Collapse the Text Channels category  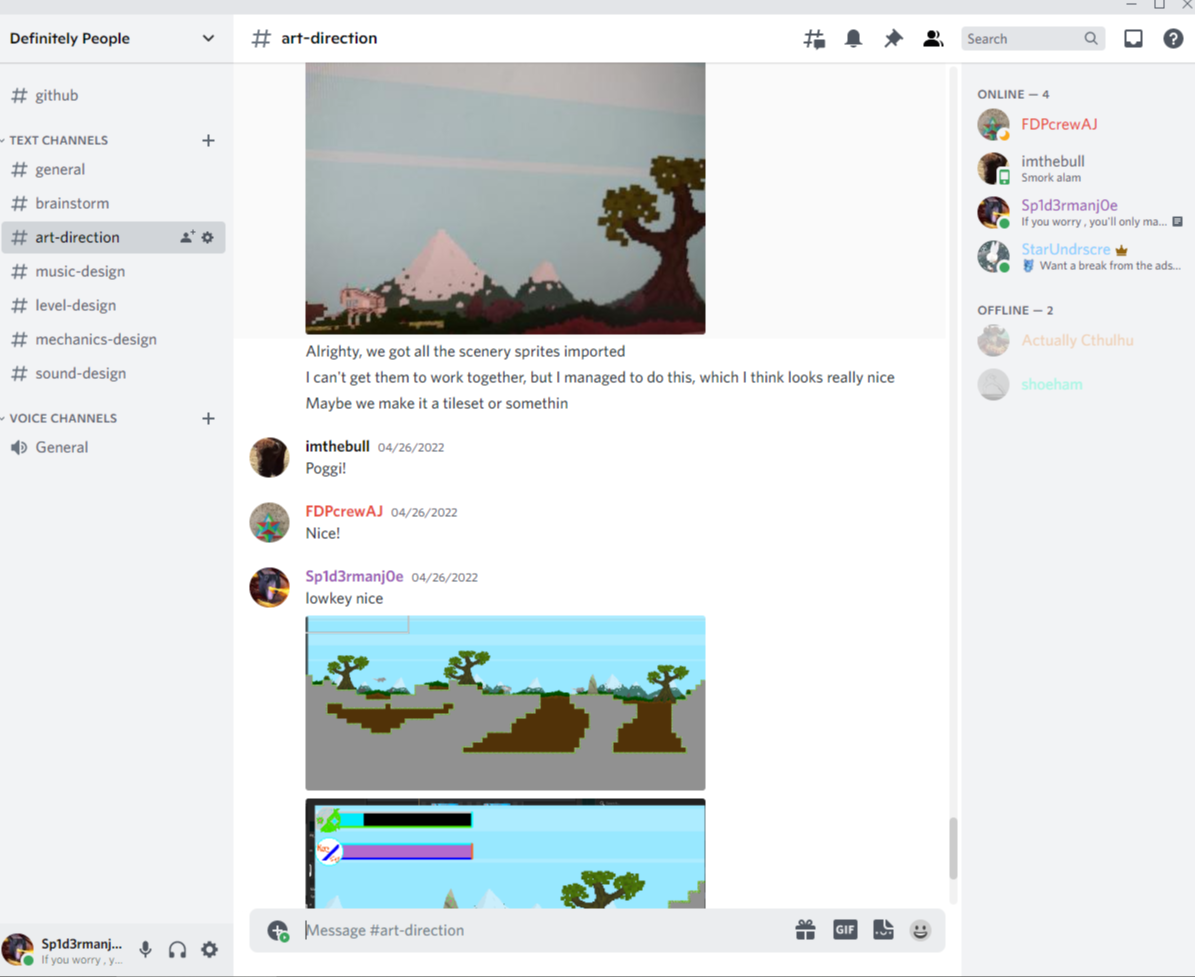coord(58,141)
